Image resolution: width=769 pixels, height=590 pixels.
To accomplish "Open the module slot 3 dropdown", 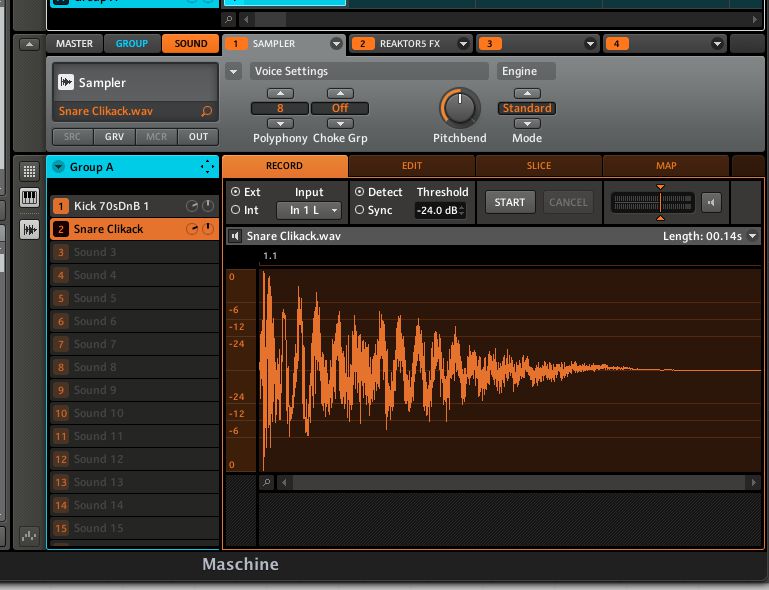I will 590,44.
